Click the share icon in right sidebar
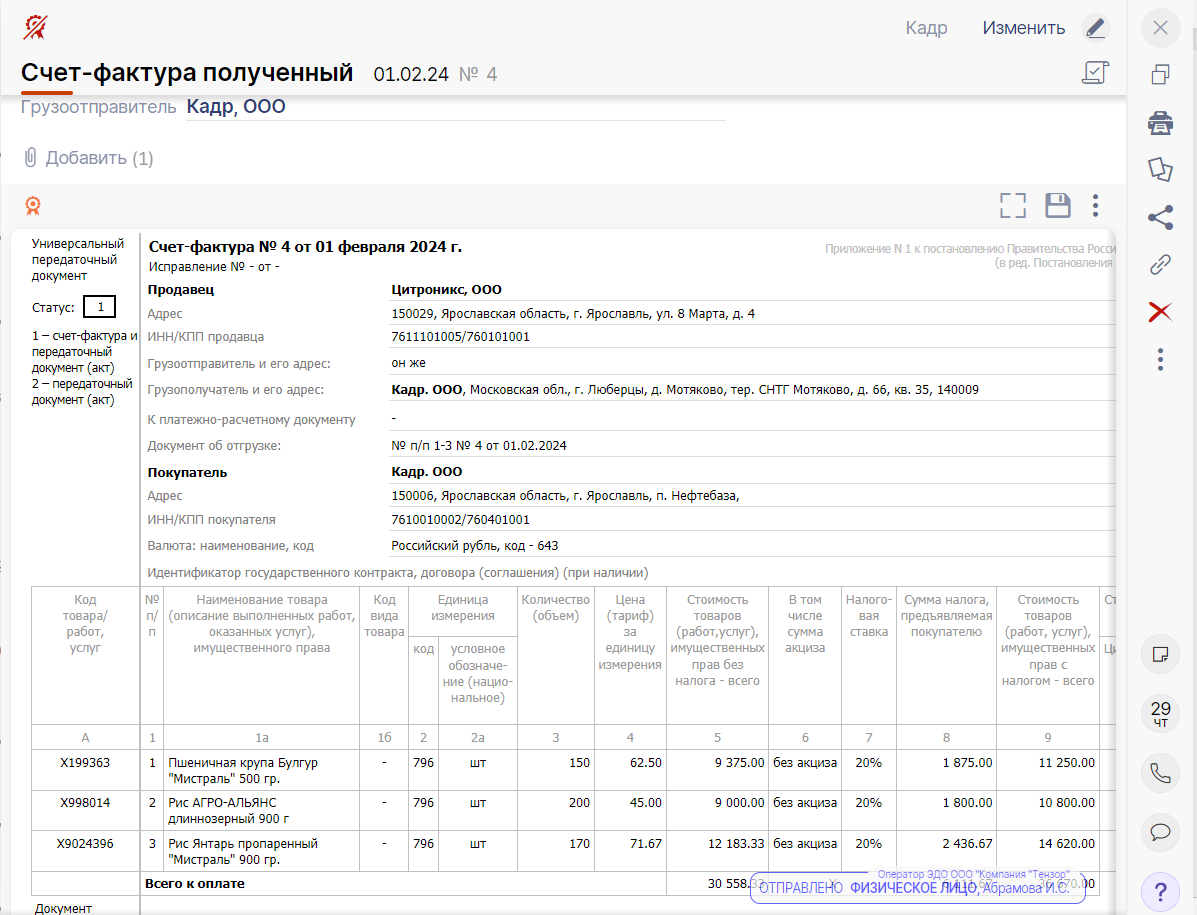The image size is (1197, 915). [x=1160, y=217]
